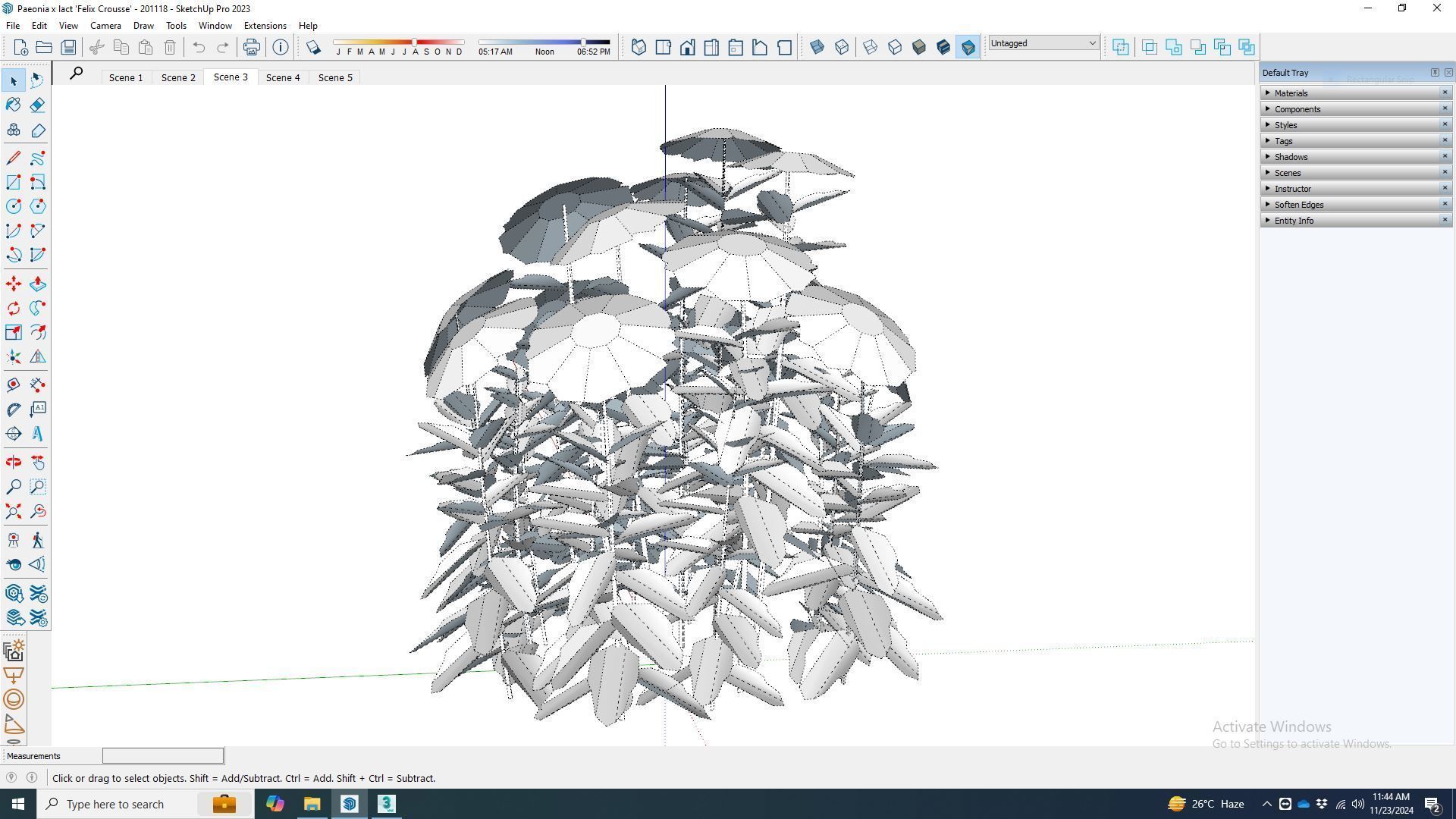1456x819 pixels.
Task: Expand the Shadows panel
Action: (1356, 157)
